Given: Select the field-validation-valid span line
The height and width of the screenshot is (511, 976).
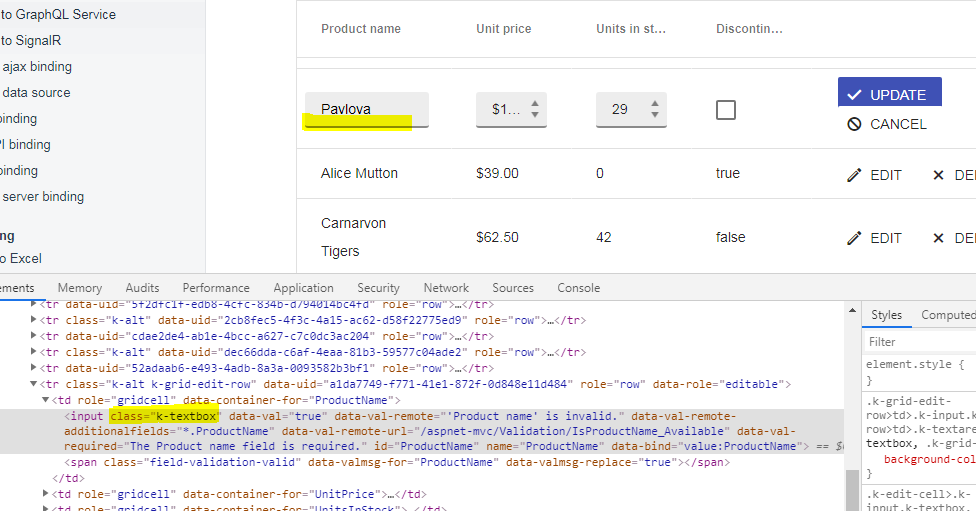Looking at the screenshot, I should click(x=397, y=462).
